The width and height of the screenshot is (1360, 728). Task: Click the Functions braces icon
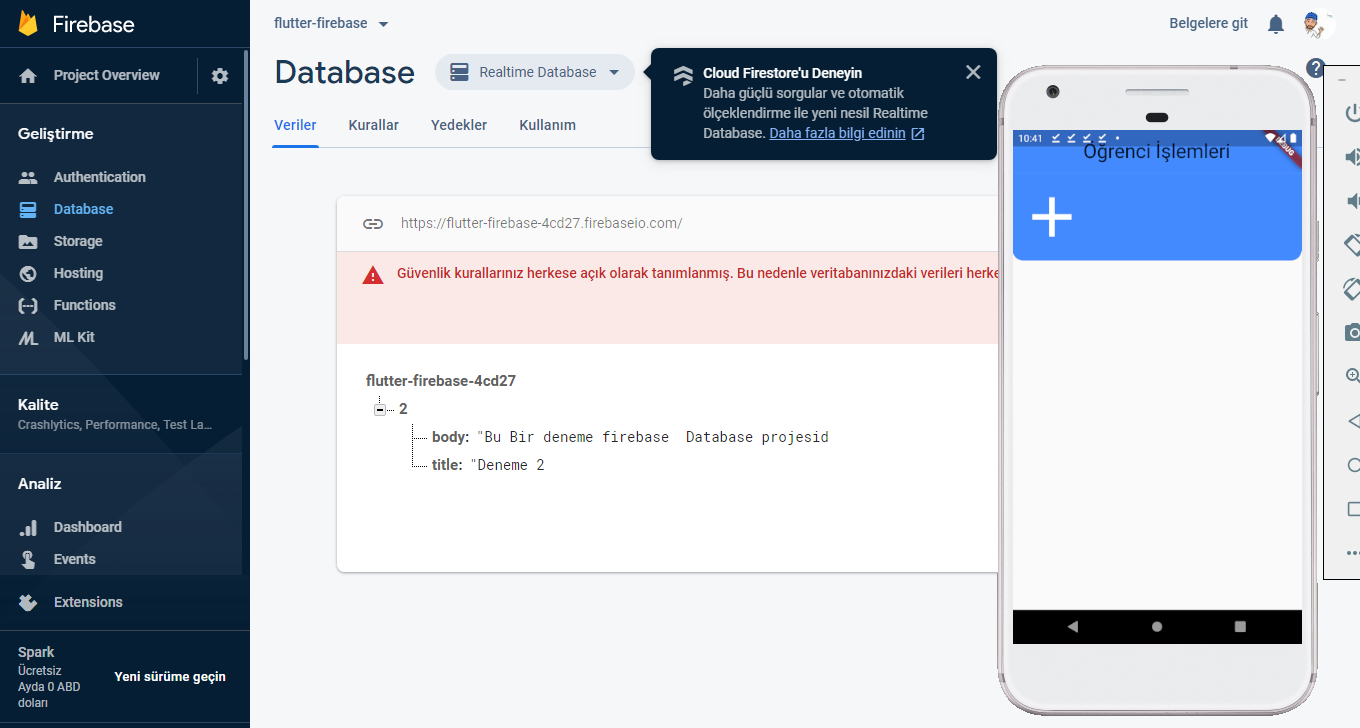(x=28, y=306)
